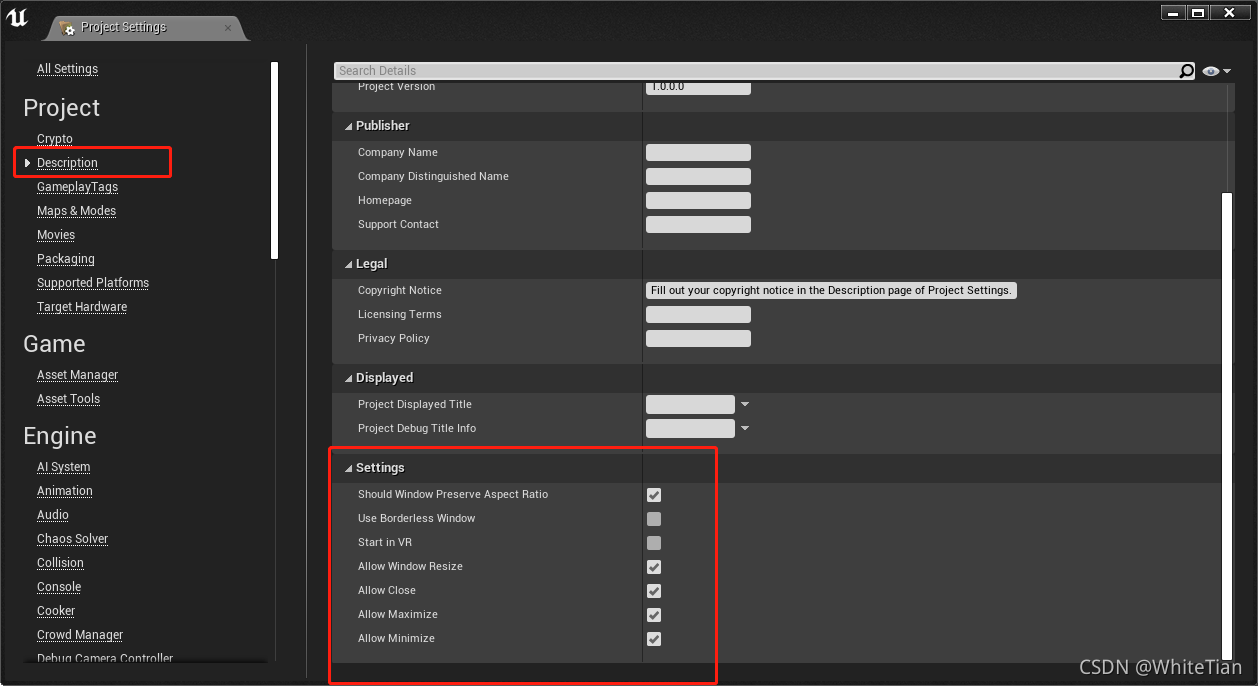Enable the Start in VR checkbox
Screen dimensions: 1258x686
click(x=654, y=543)
